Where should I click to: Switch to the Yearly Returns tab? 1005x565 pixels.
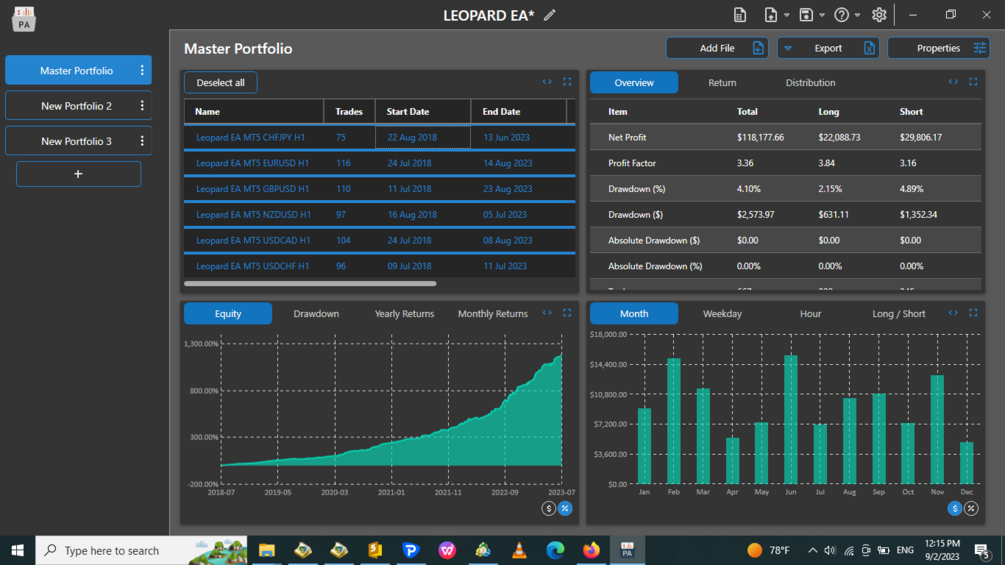pyautogui.click(x=404, y=313)
